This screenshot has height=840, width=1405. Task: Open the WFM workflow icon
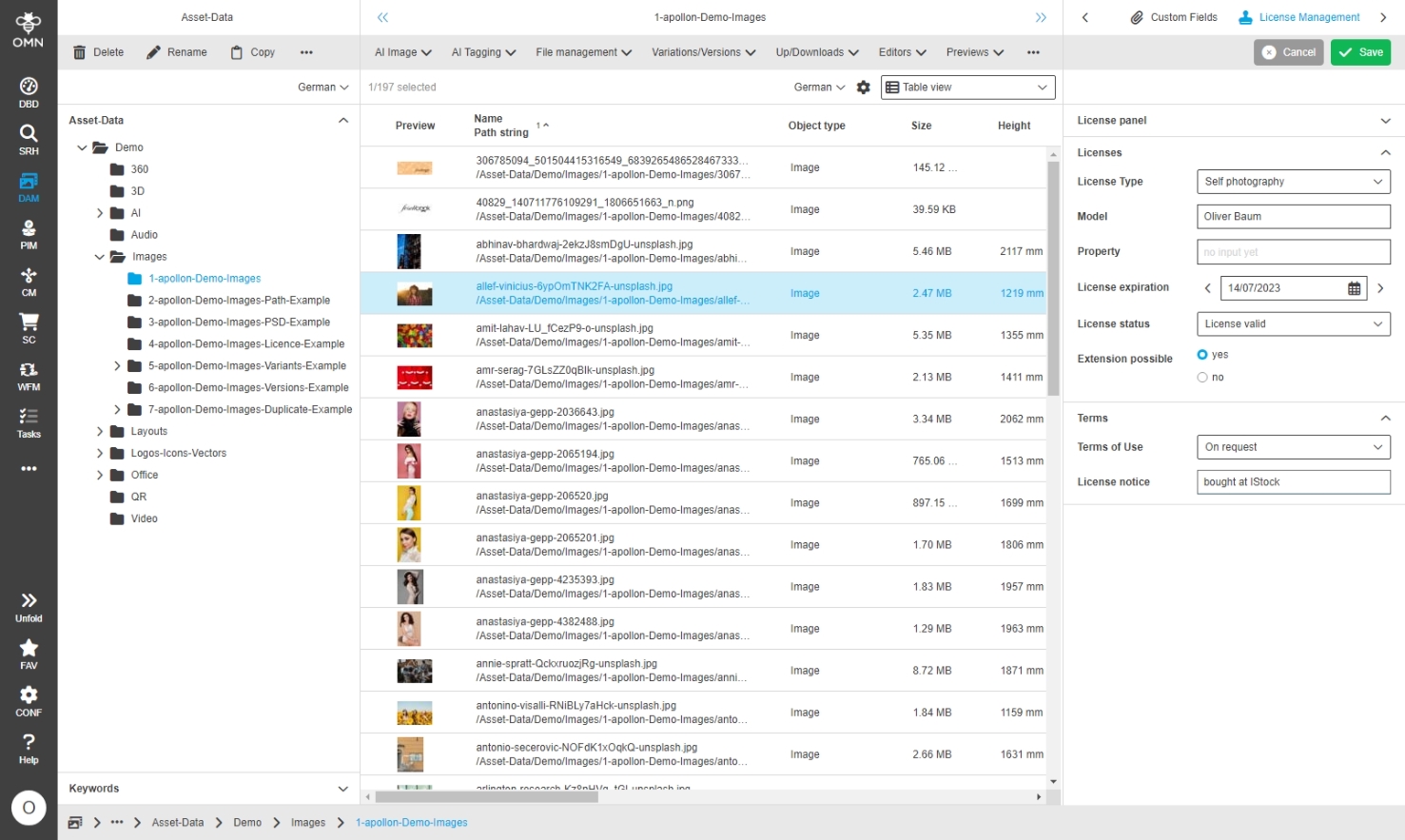(29, 375)
